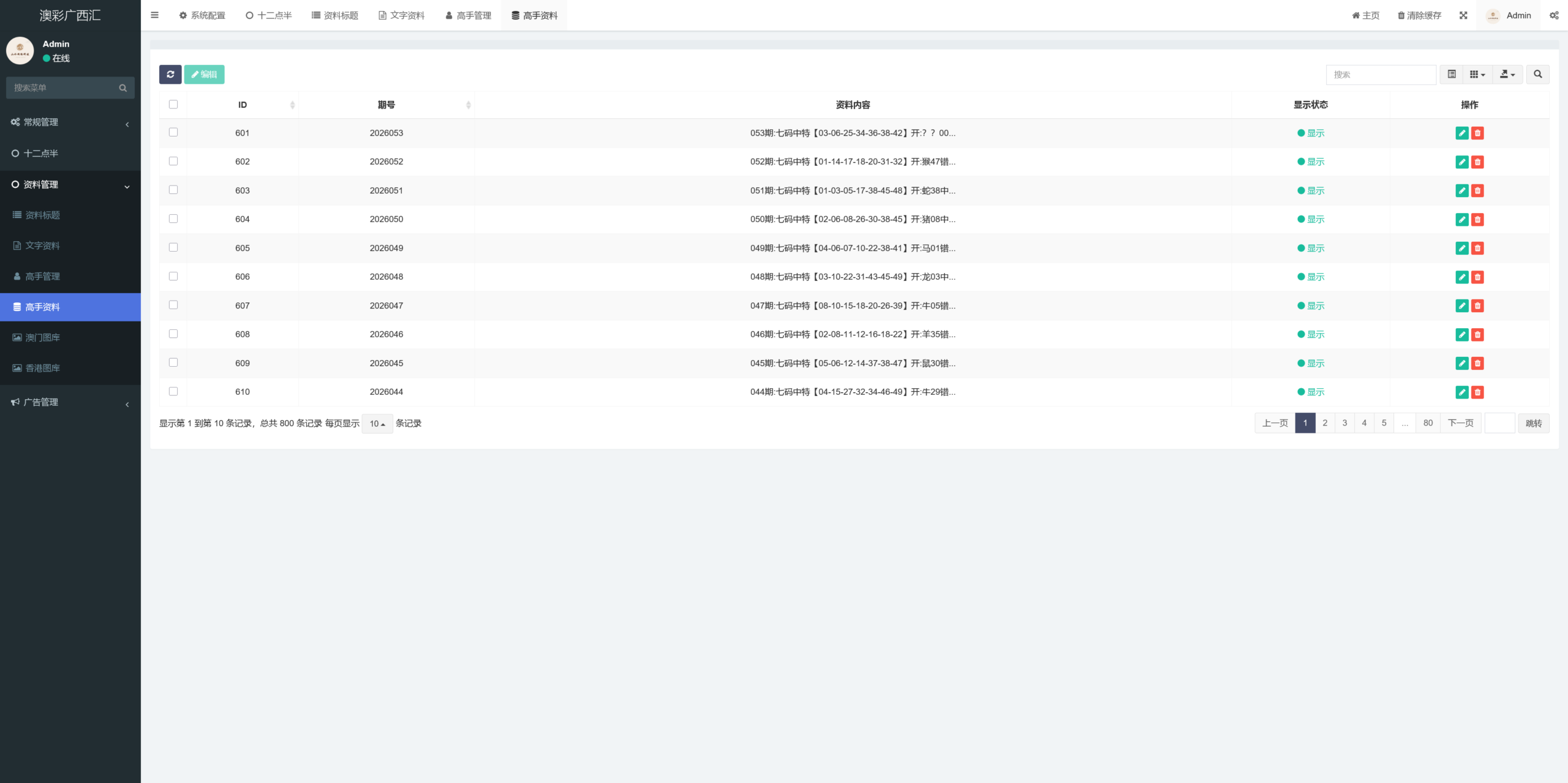Image resolution: width=1568 pixels, height=783 pixels.
Task: Toggle the table card view icon
Action: (1451, 74)
